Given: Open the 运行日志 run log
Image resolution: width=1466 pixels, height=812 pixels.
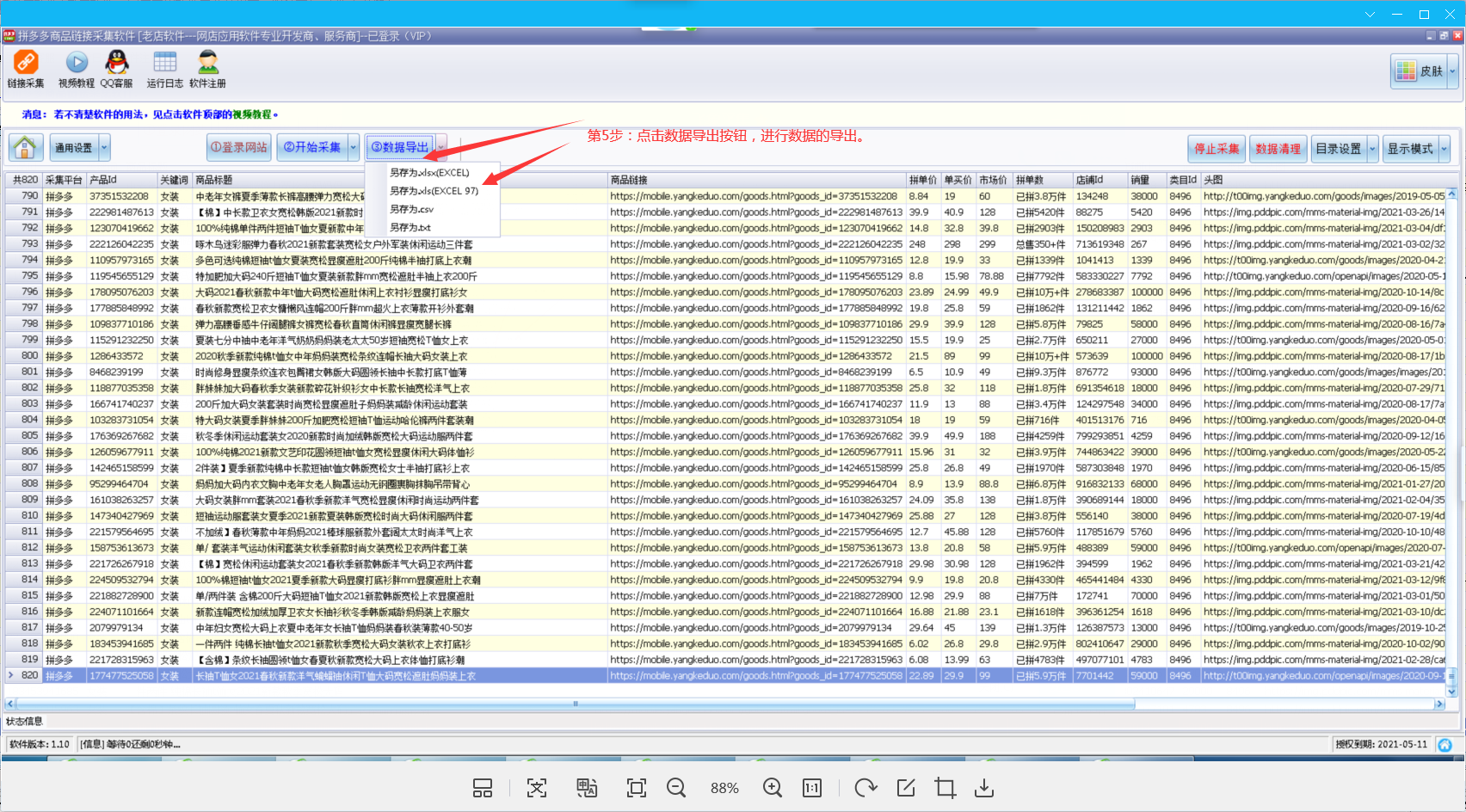Looking at the screenshot, I should 164,69.
